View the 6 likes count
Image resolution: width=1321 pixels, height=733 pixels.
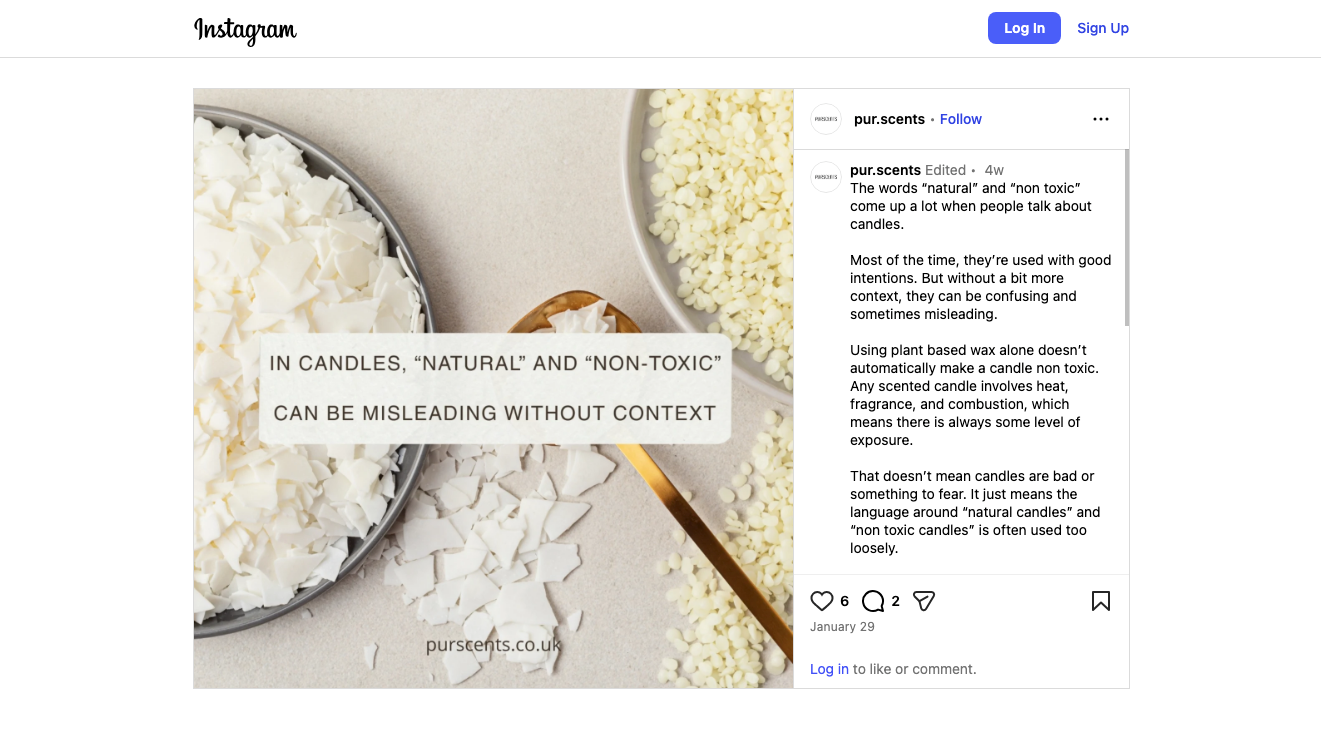coord(845,601)
